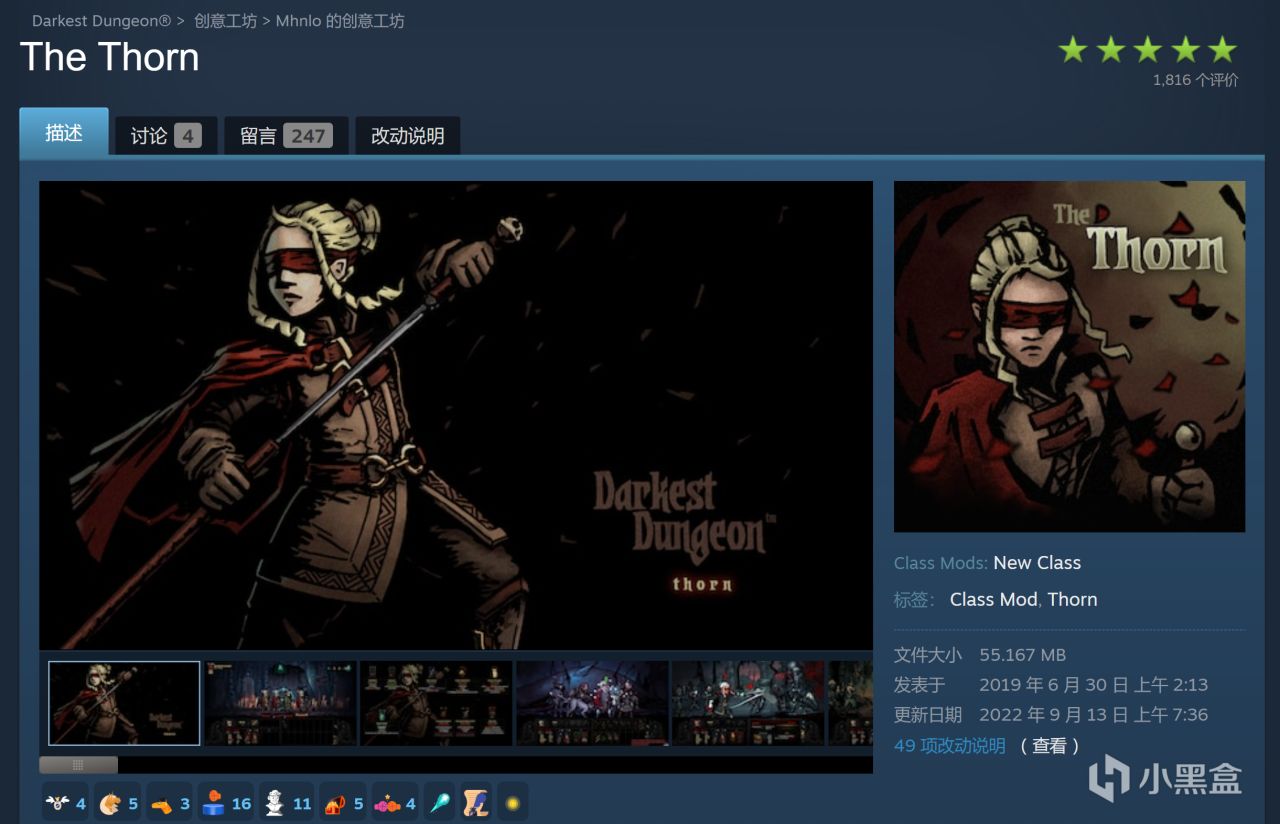Click the glowing yellow orb award icon
The width and height of the screenshot is (1280, 824).
tap(512, 803)
